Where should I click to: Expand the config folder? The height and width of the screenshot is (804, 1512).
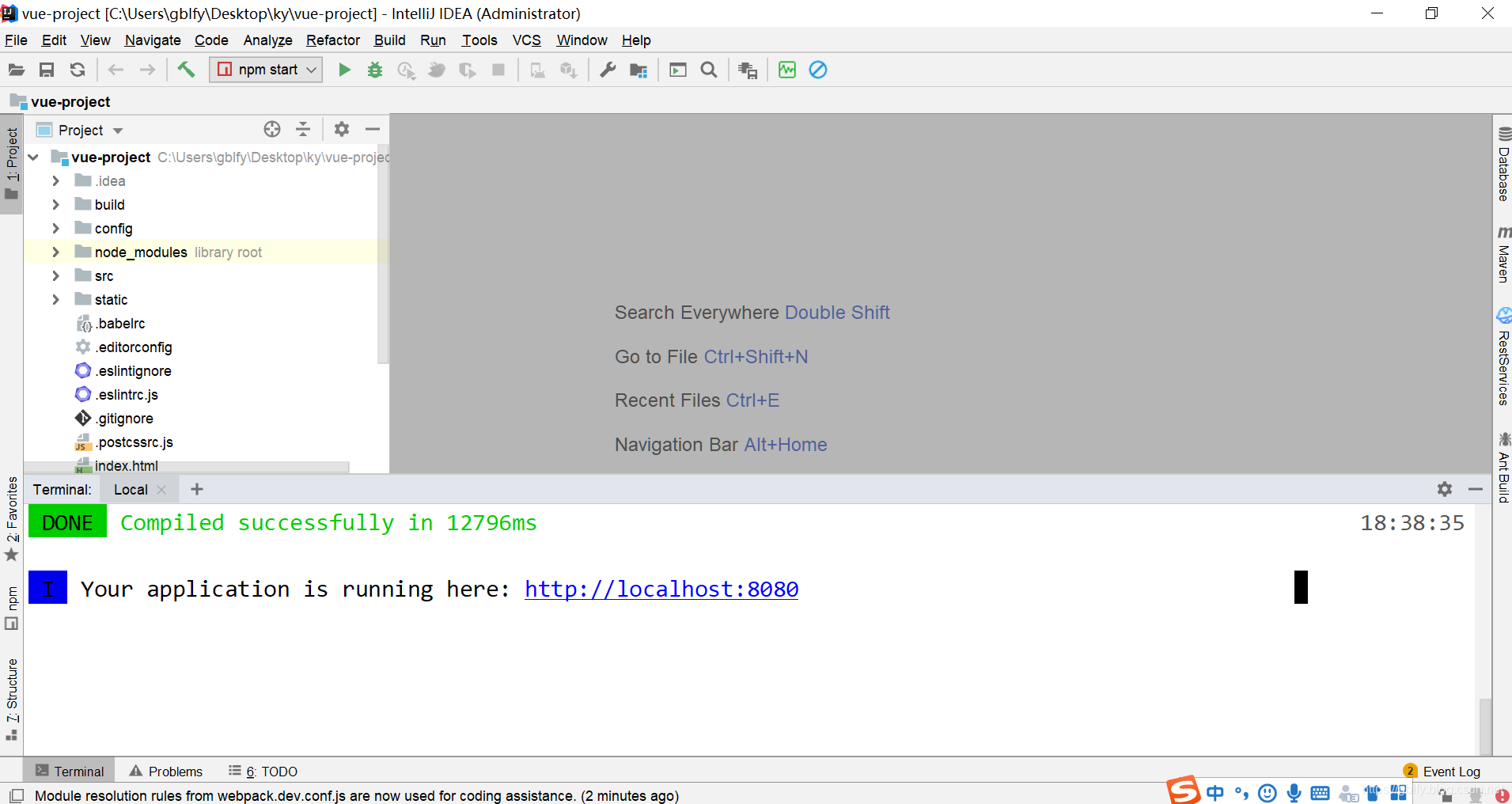pyautogui.click(x=55, y=229)
